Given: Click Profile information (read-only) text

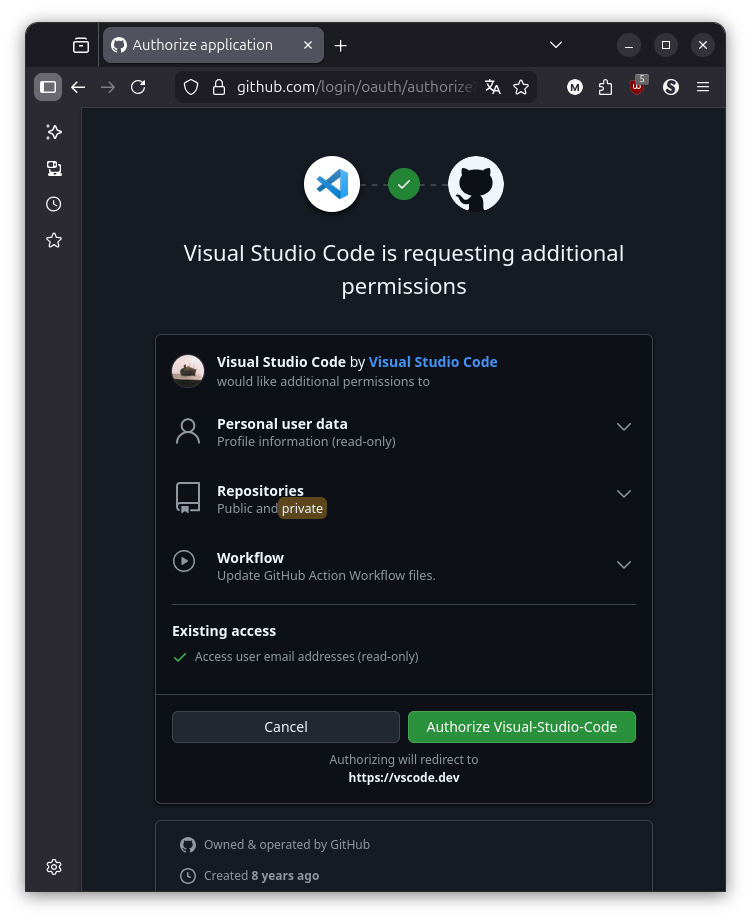Looking at the screenshot, I should [306, 441].
